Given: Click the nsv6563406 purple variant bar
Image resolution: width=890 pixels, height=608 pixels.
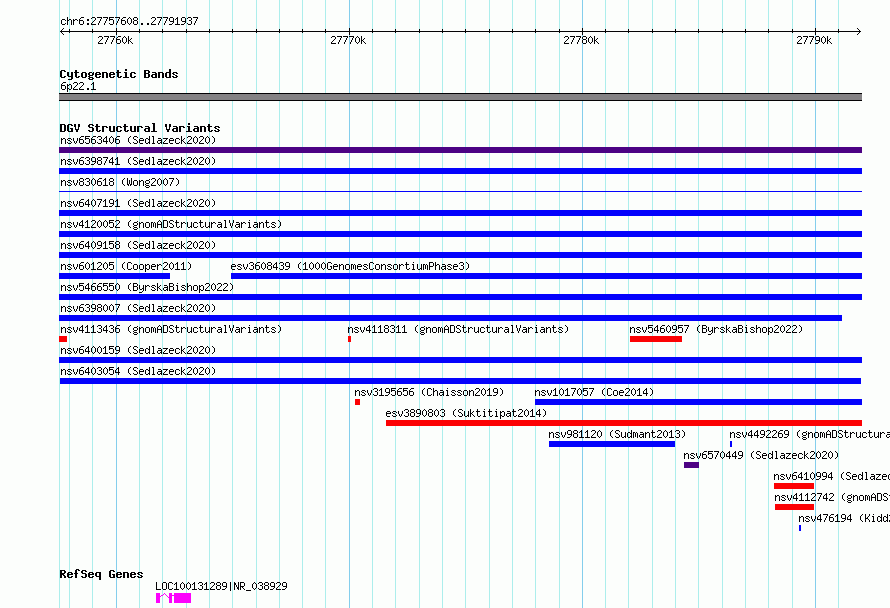Looking at the screenshot, I should [x=460, y=150].
